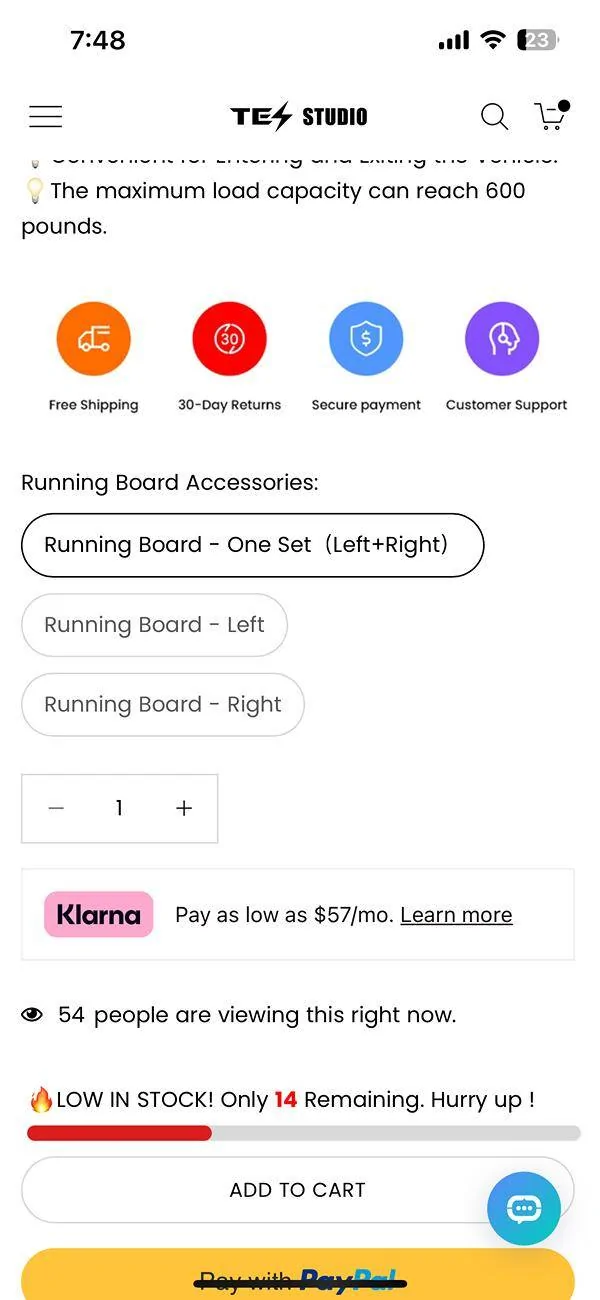Open the shopping cart icon
Screen dimensions: 600x1300
click(551, 115)
